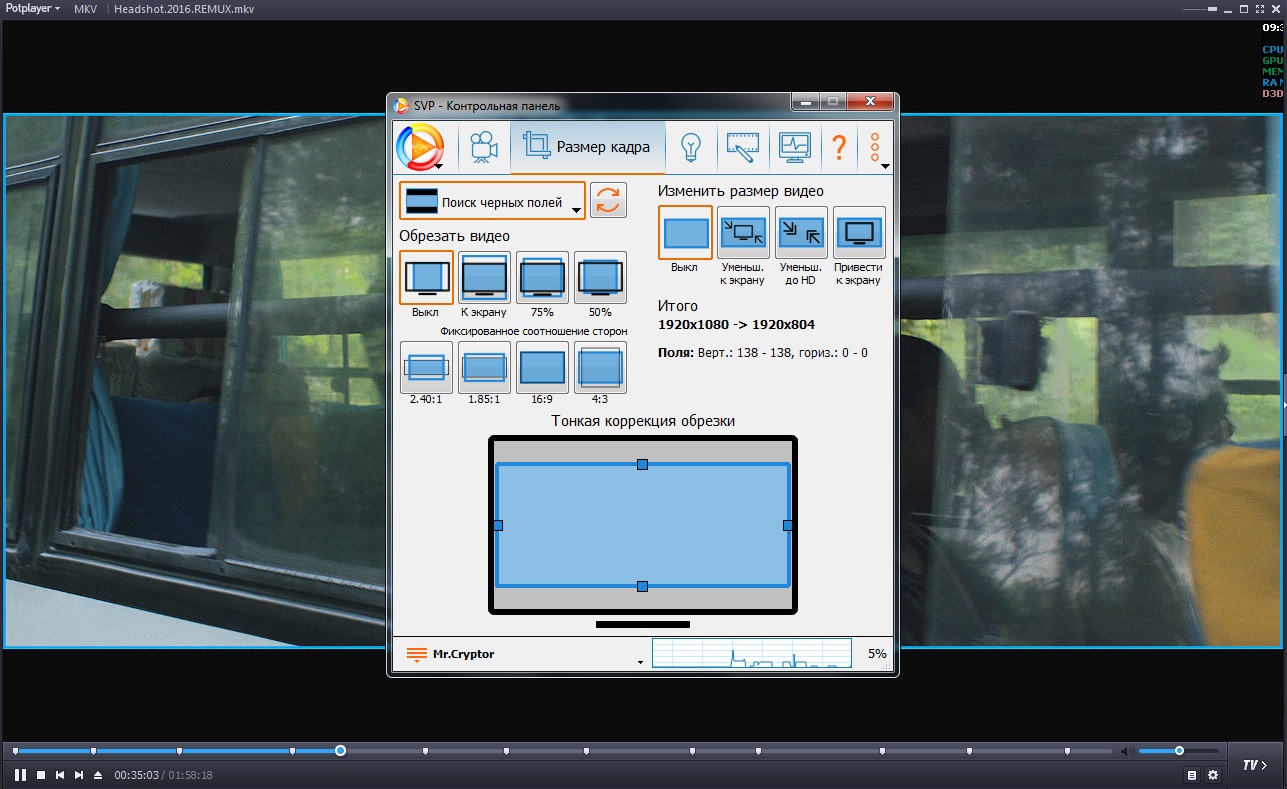Open Potplayer settings gear icon

[x=1213, y=775]
